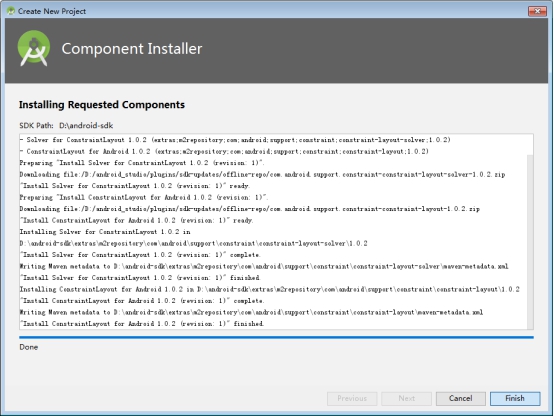Click the blue installation progress bar
554x416 pixels.
click(x=276, y=338)
